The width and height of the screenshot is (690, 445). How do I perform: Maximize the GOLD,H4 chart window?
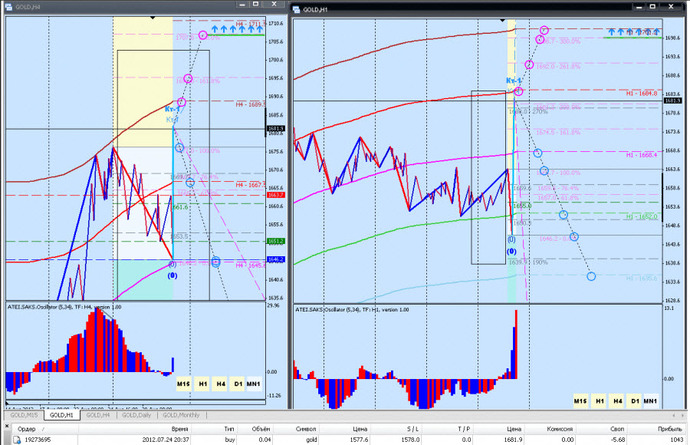[256, 4]
